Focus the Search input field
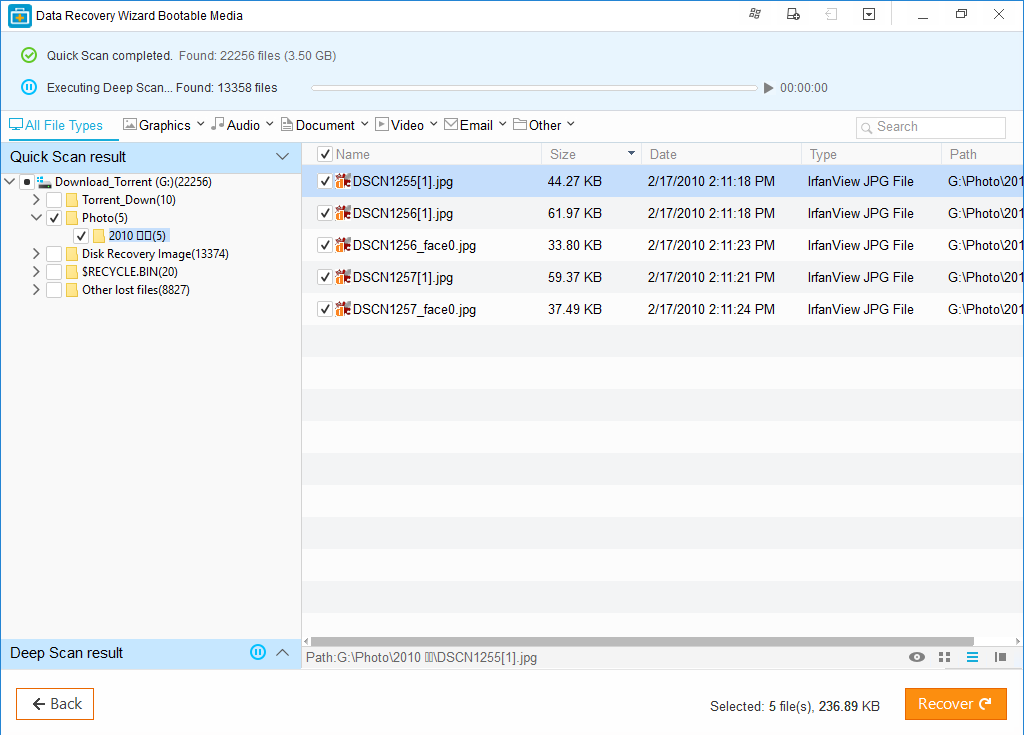Viewport: 1024px width, 735px height. coord(931,127)
